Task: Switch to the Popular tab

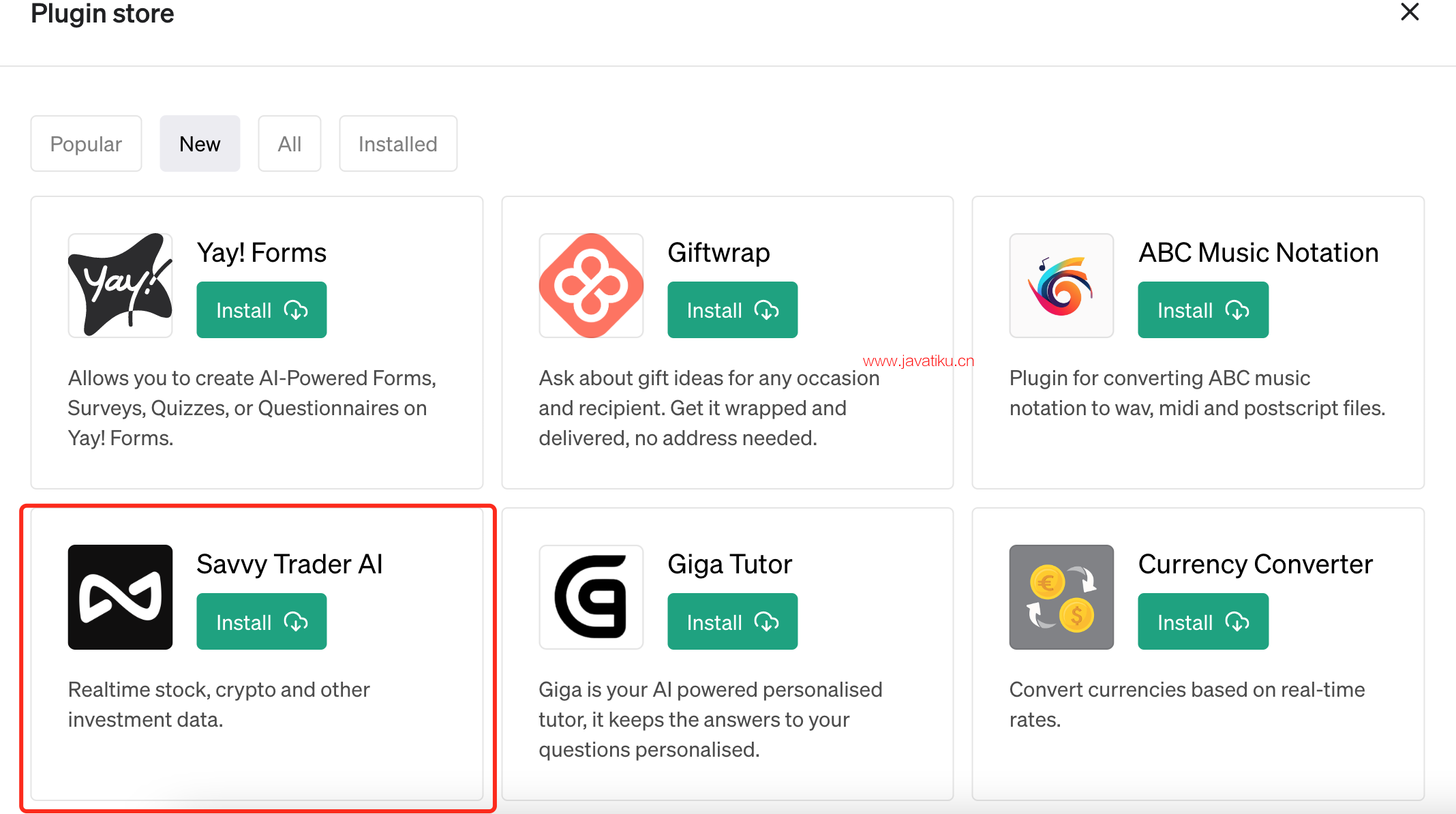Action: (x=86, y=144)
